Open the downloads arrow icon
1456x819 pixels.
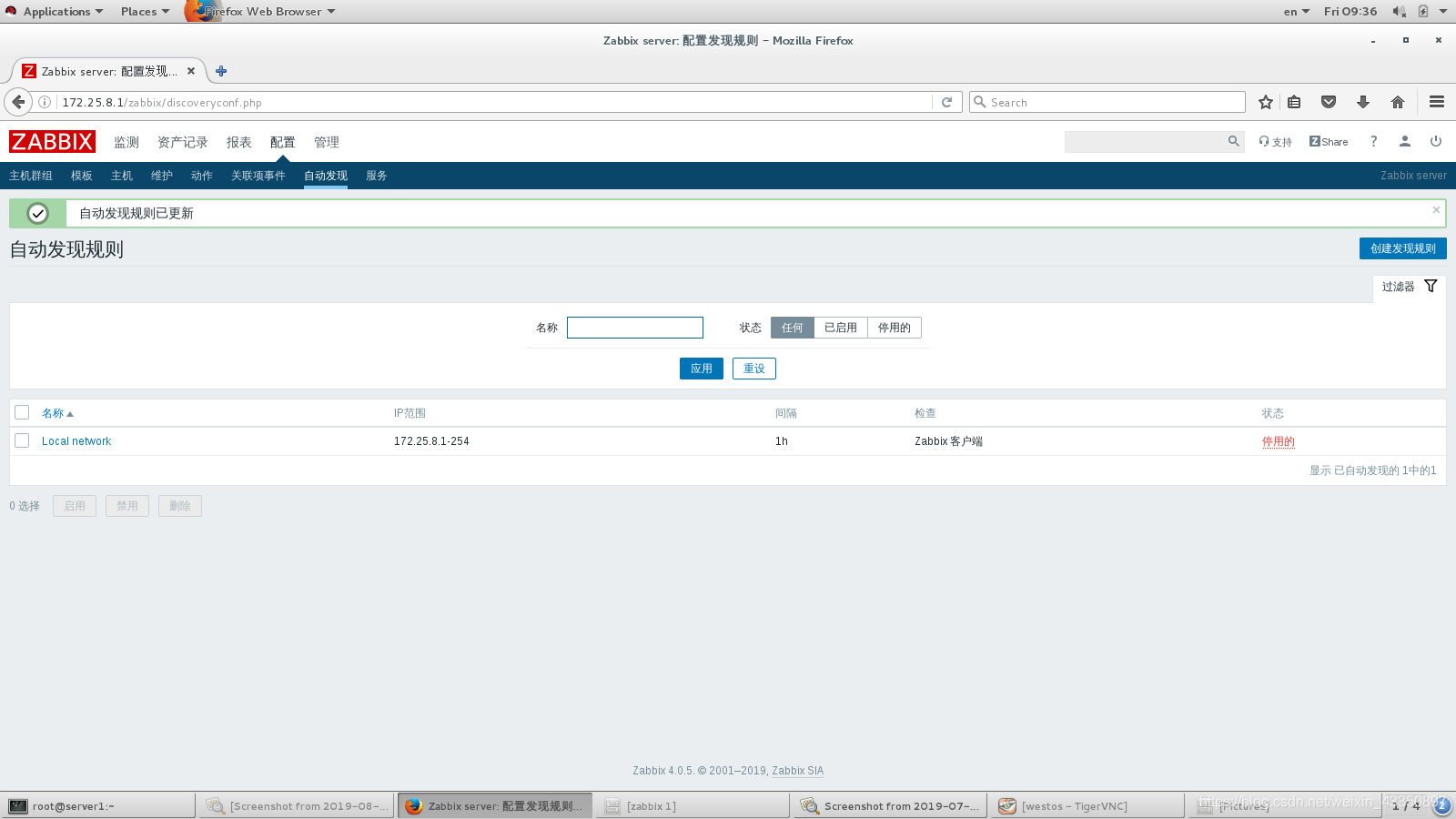click(x=1363, y=102)
